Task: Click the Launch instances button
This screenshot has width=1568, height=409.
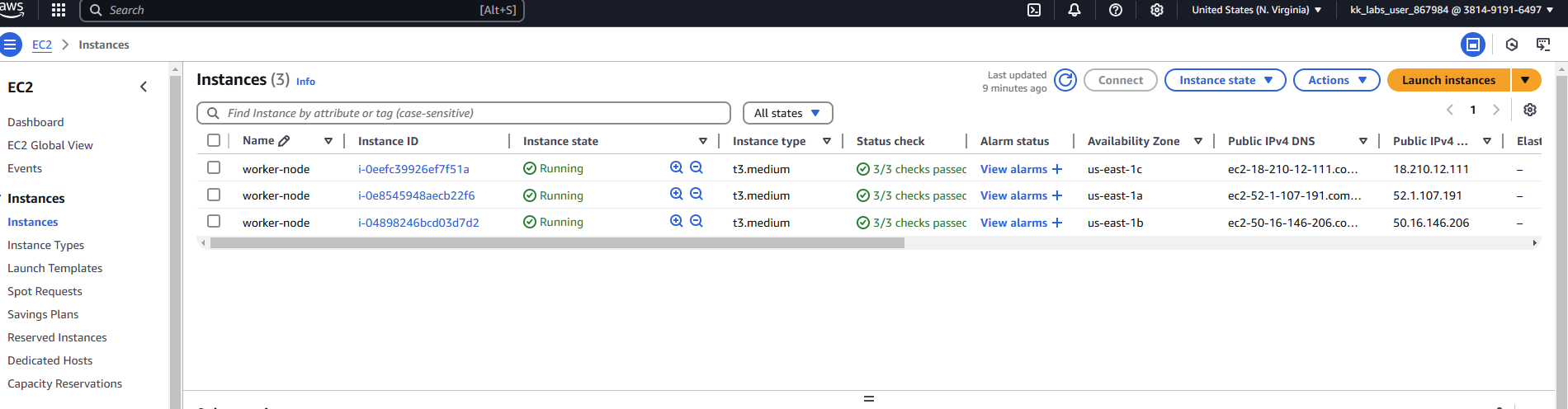Action: click(1448, 80)
